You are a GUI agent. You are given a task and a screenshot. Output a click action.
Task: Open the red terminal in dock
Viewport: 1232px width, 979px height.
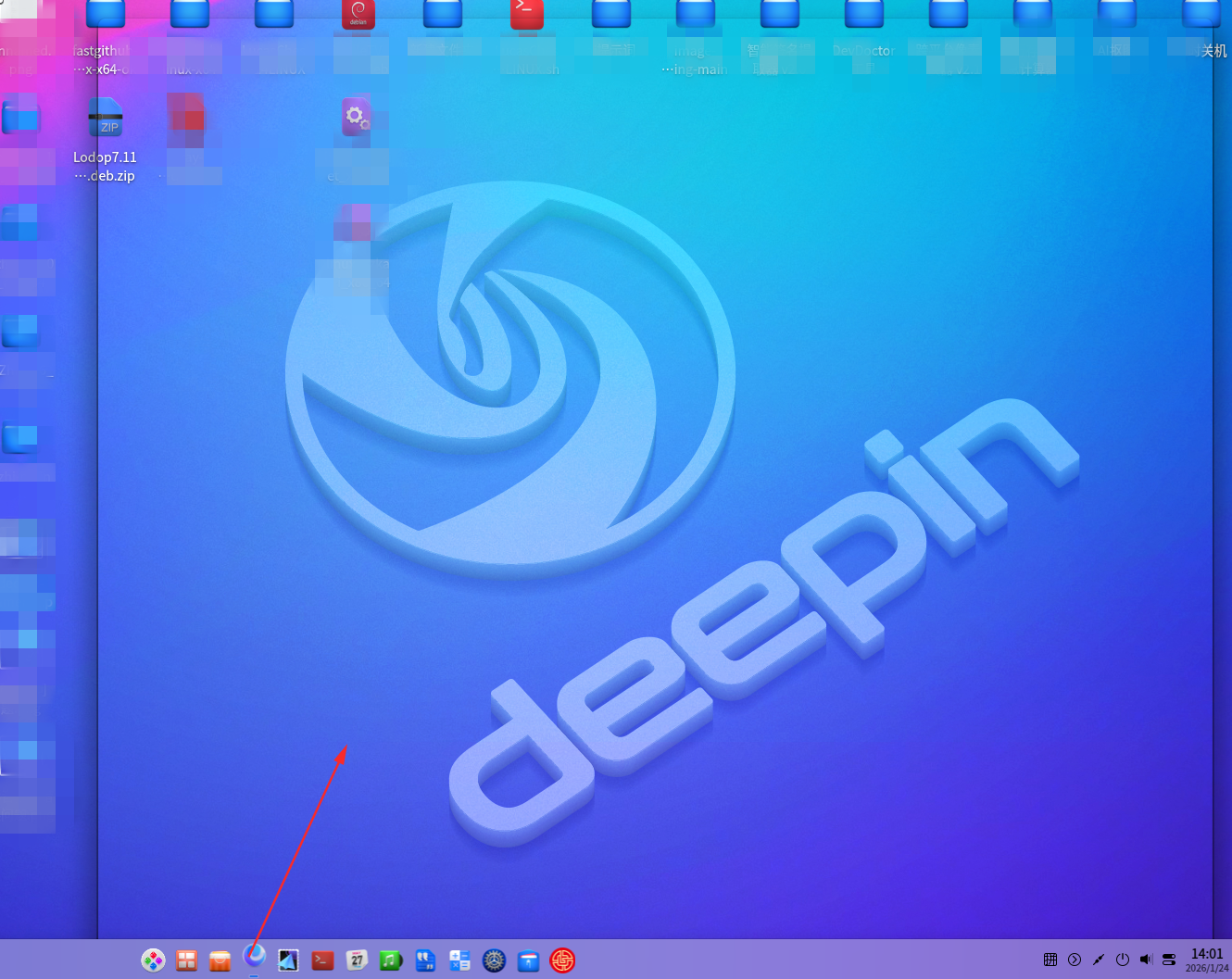pyautogui.click(x=322, y=960)
